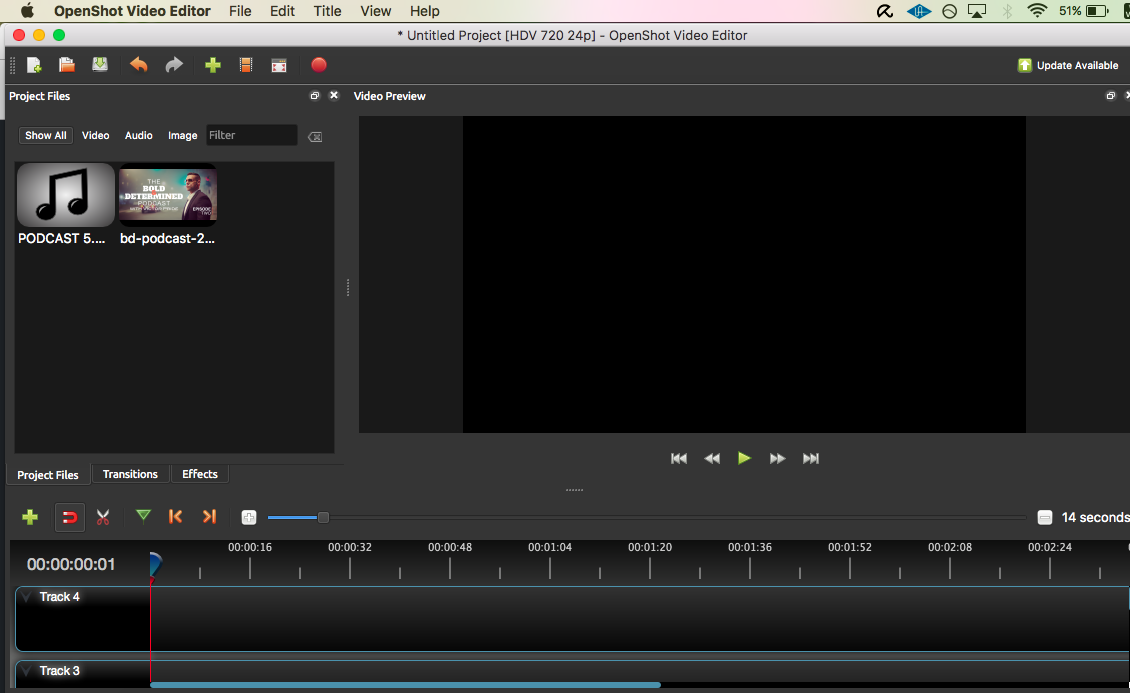Switch to the Transitions tab
The height and width of the screenshot is (693, 1130).
130,474
